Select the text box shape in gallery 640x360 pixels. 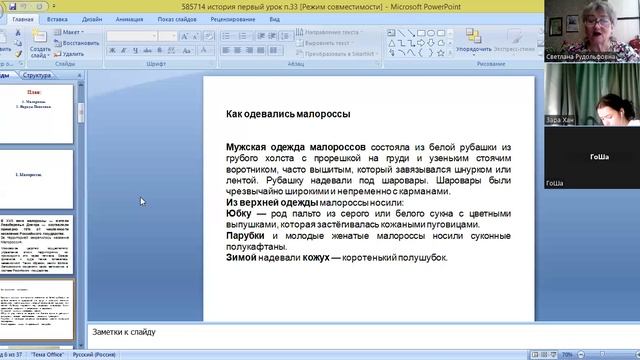pyautogui.click(x=391, y=33)
